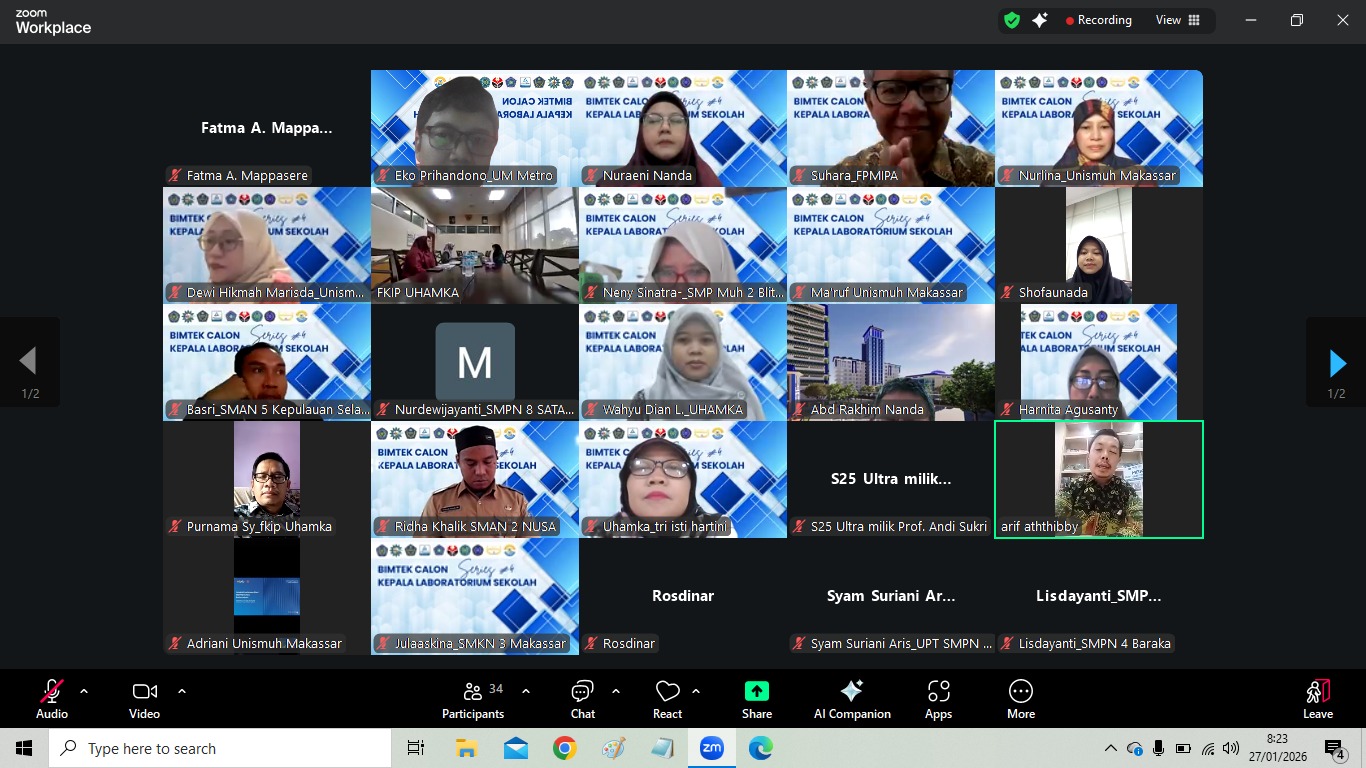The image size is (1366, 768).
Task: Open the Chat panel
Action: (582, 699)
